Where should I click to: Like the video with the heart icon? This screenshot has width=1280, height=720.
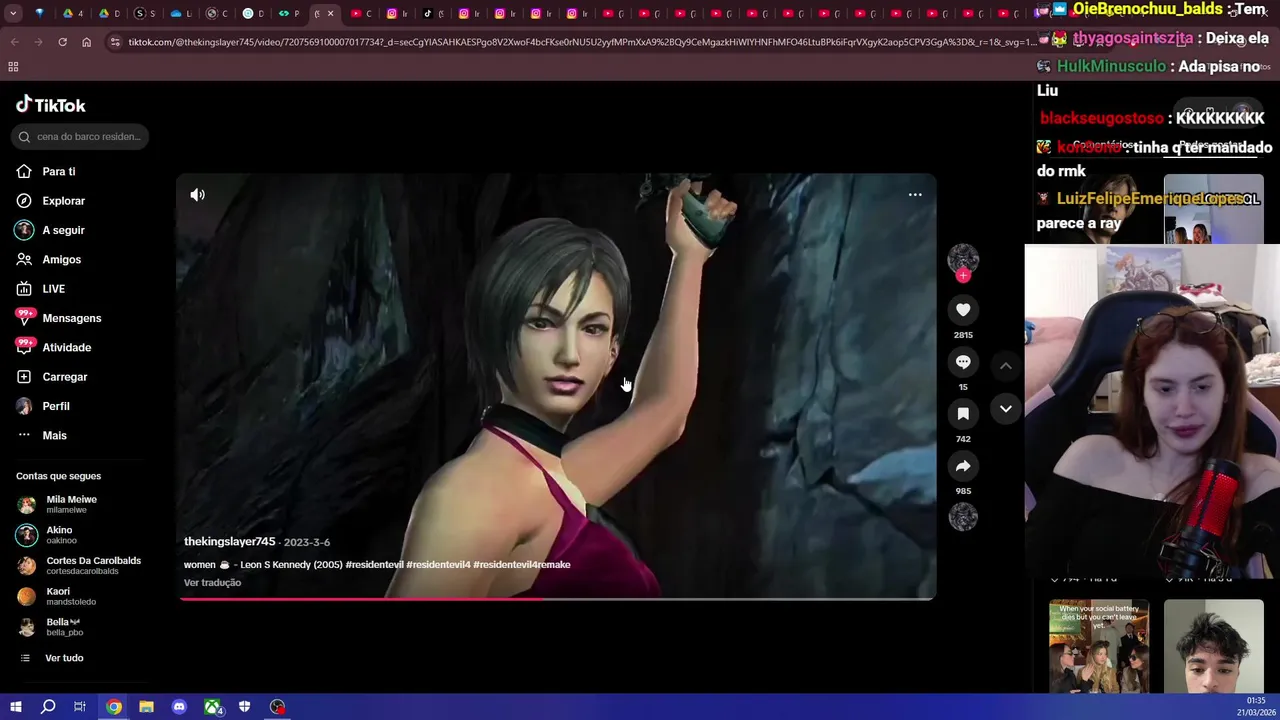963,310
